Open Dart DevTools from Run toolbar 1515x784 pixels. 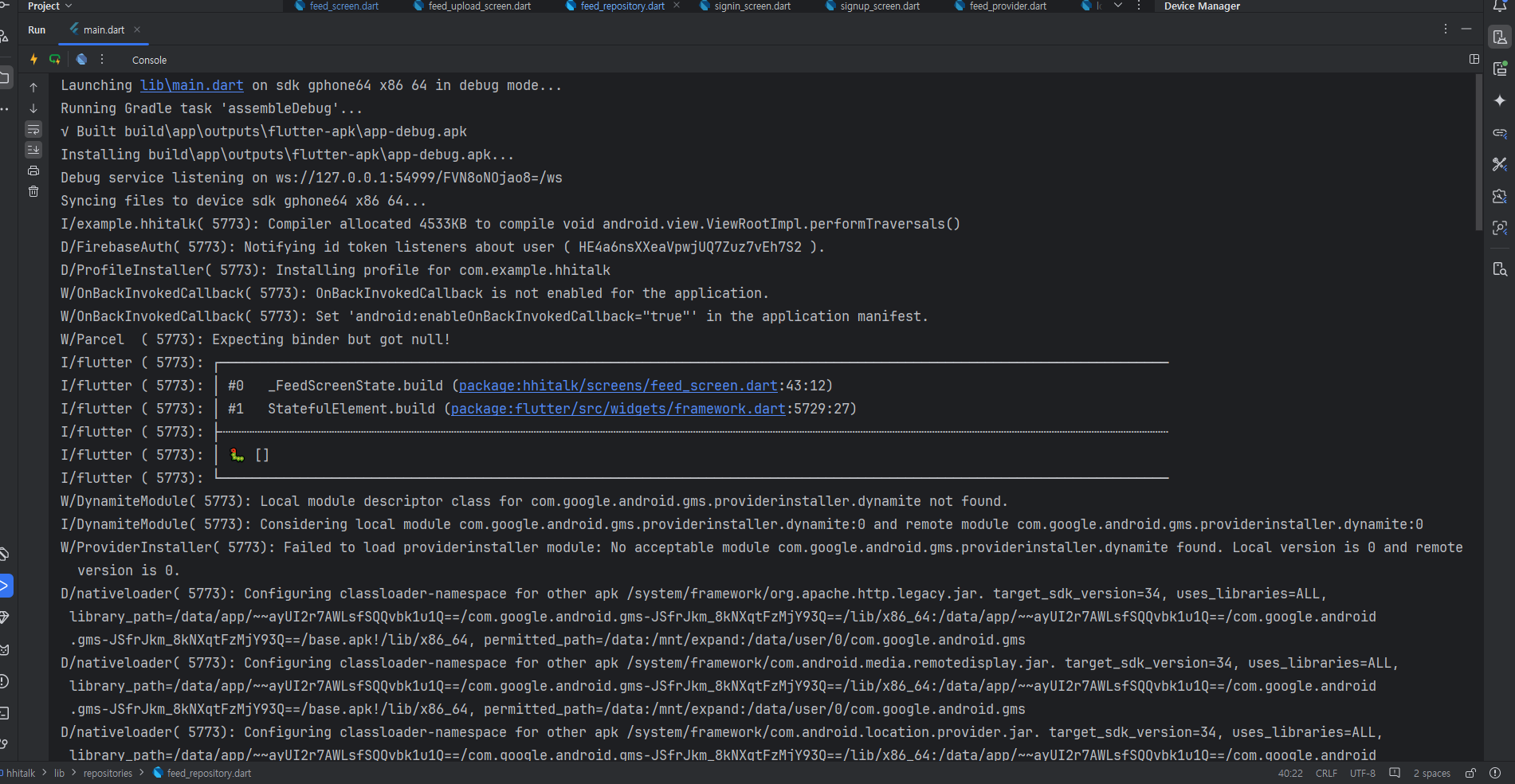pos(81,59)
